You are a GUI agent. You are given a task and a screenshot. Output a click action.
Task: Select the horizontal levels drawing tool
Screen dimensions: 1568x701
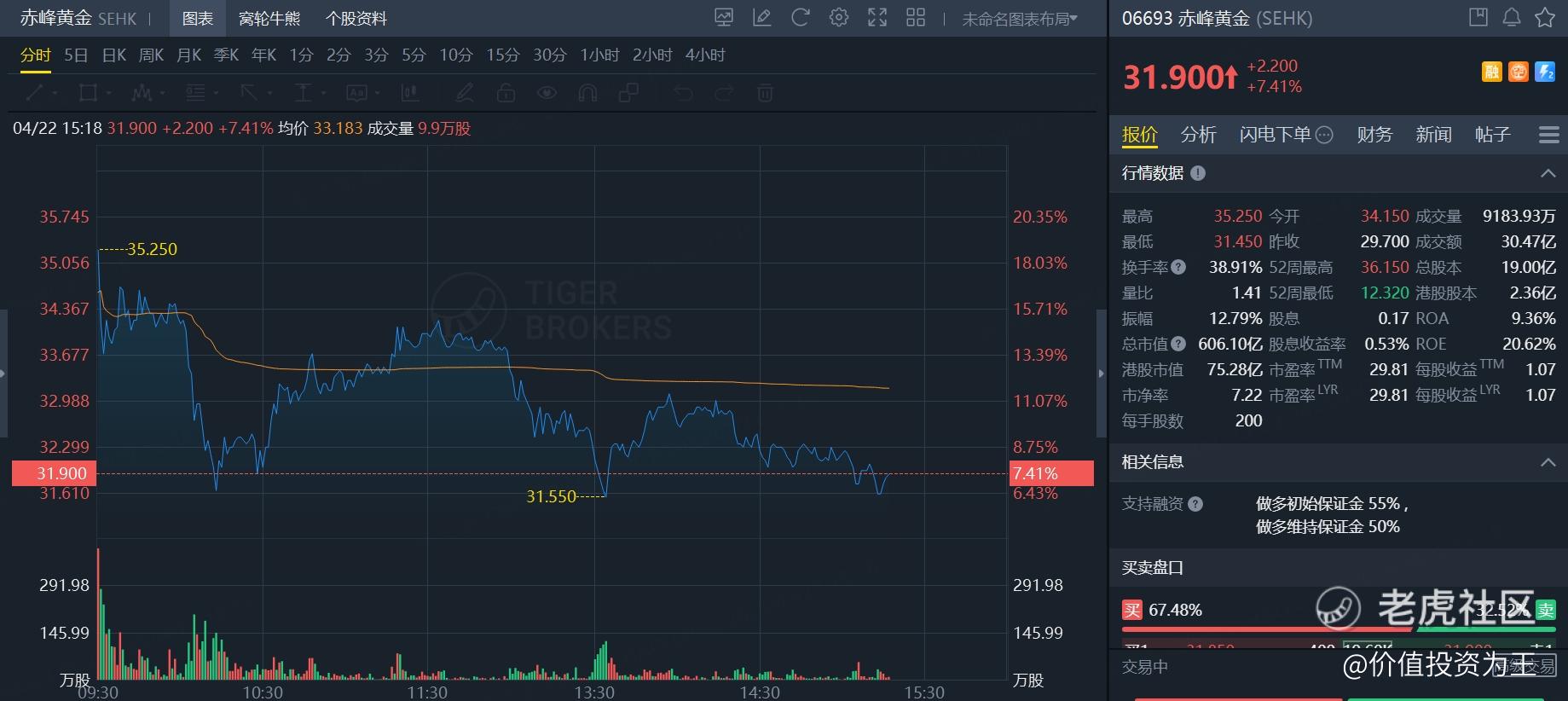(x=195, y=92)
